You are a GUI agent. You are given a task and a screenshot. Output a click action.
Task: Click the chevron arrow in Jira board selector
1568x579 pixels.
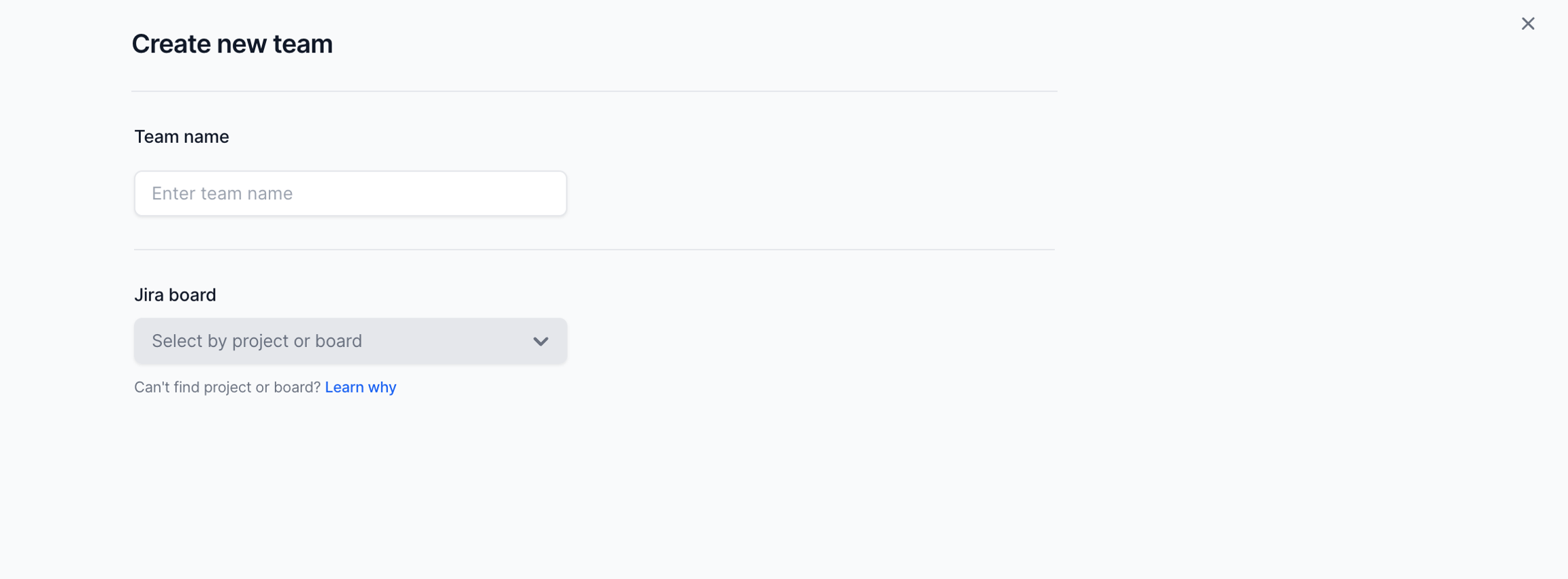tap(540, 341)
